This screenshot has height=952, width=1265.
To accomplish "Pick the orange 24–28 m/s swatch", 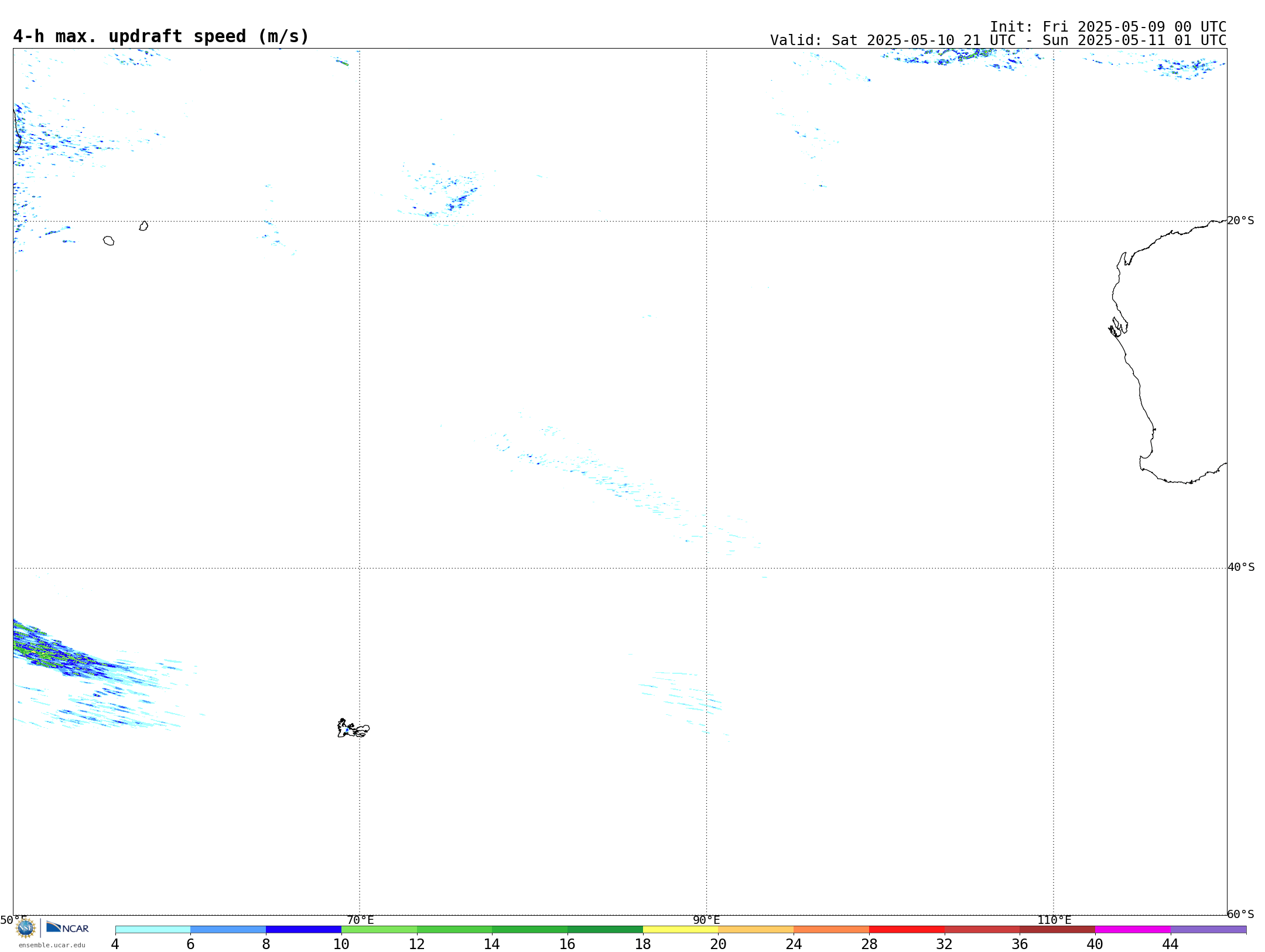I will coord(832,929).
